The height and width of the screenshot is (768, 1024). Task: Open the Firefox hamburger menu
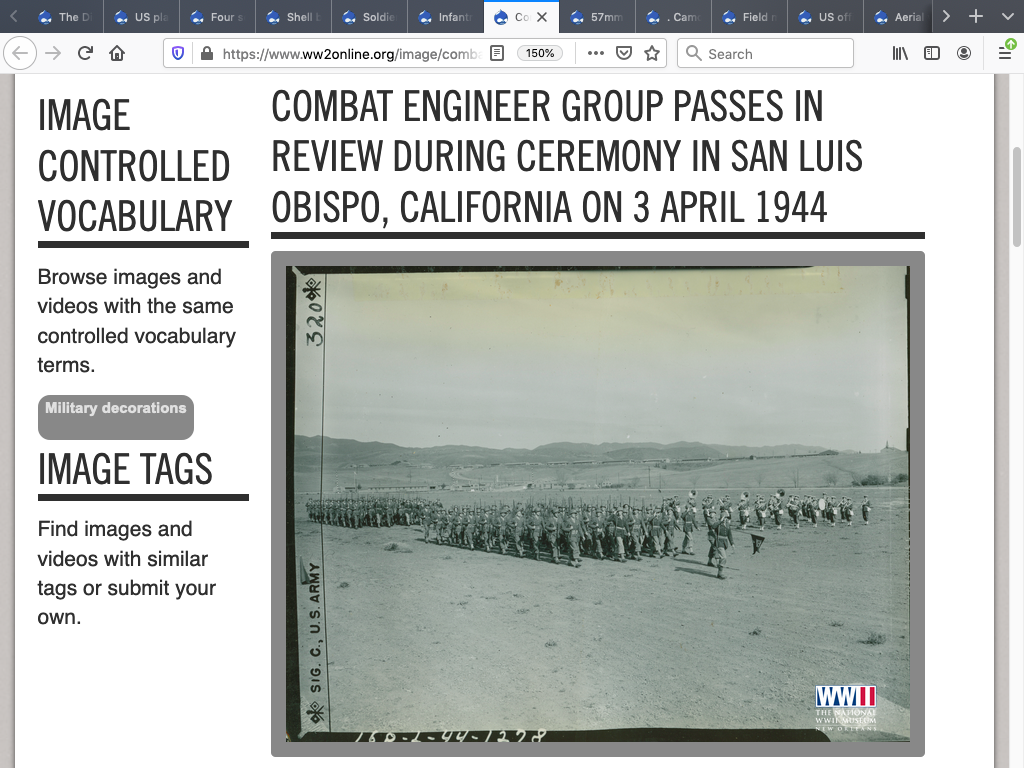tap(1005, 54)
